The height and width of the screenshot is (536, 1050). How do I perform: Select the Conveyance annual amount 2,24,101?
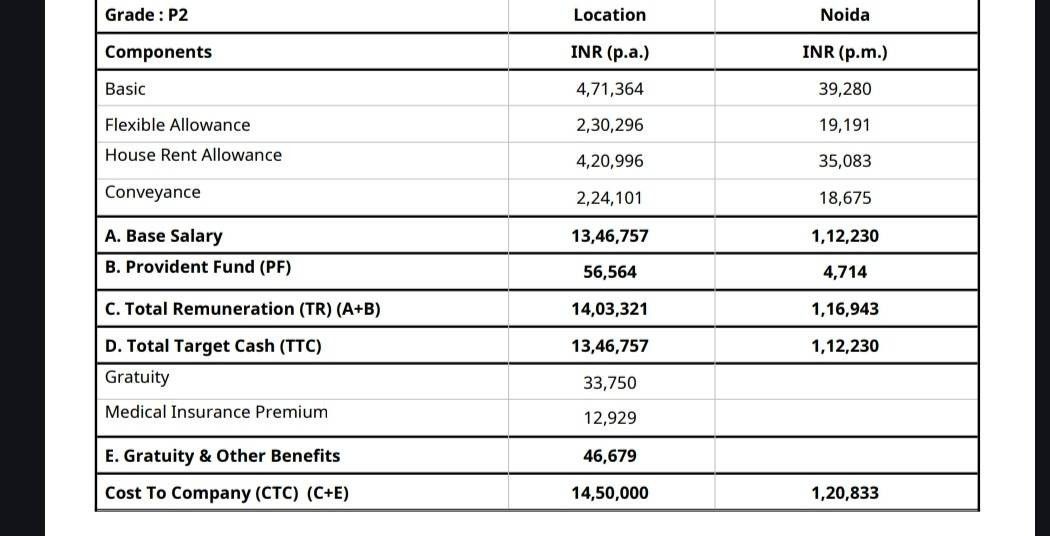tap(609, 198)
